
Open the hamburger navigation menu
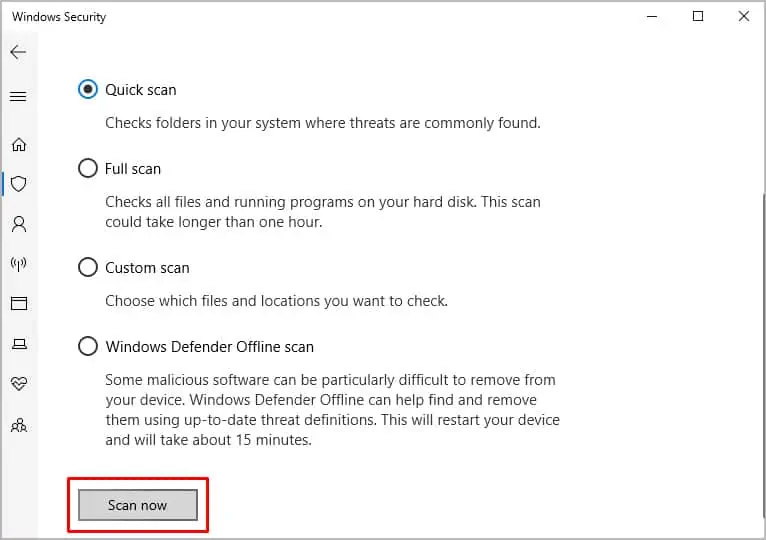coord(18,96)
